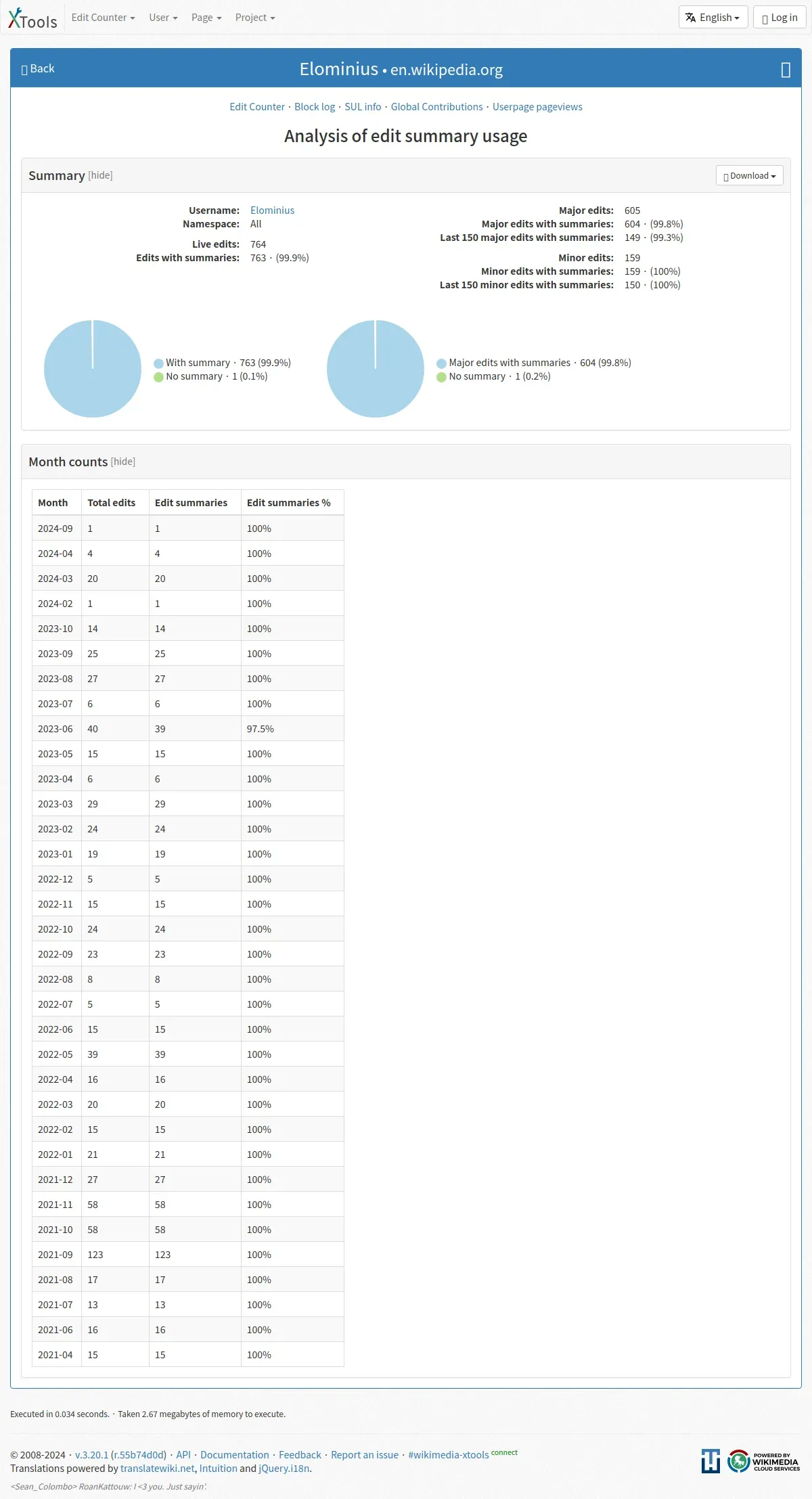The image size is (812, 1499).
Task: Hide the Month counts section
Action: 123,462
